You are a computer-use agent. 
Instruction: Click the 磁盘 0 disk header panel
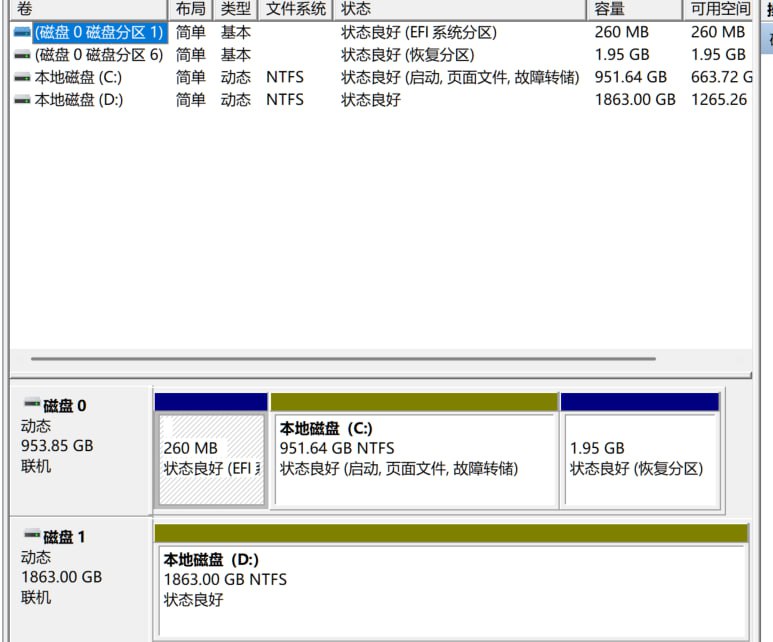[x=81, y=450]
